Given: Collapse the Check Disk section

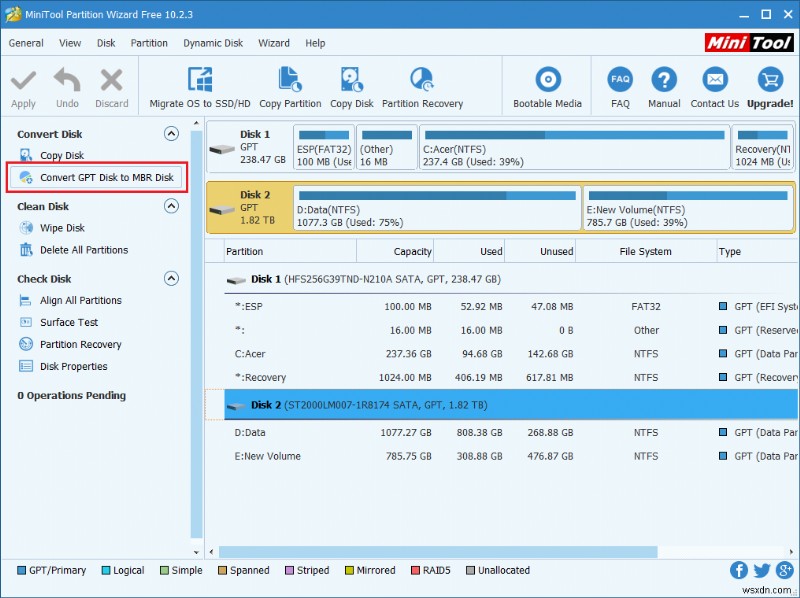Looking at the screenshot, I should (171, 278).
